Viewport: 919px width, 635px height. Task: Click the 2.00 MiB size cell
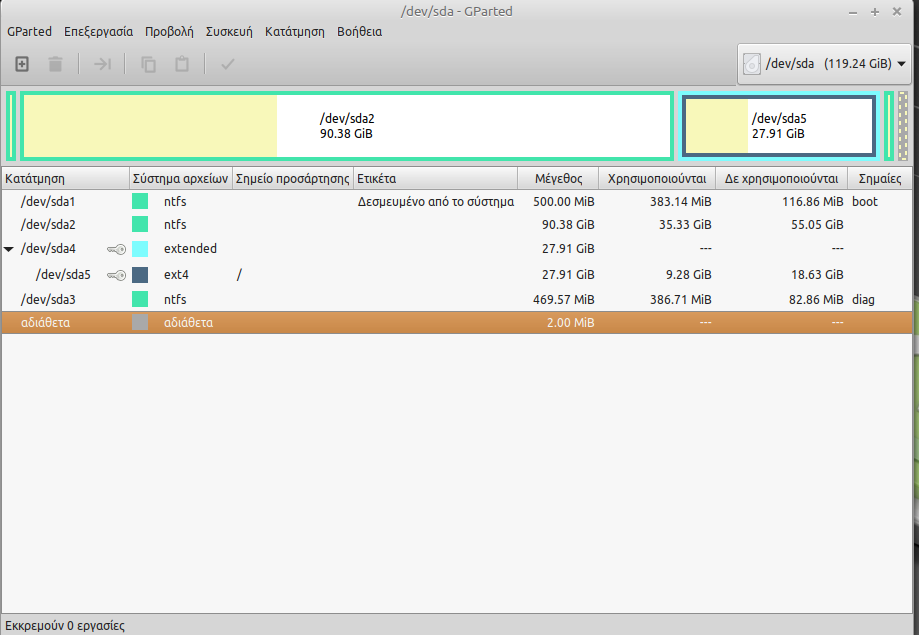point(570,322)
